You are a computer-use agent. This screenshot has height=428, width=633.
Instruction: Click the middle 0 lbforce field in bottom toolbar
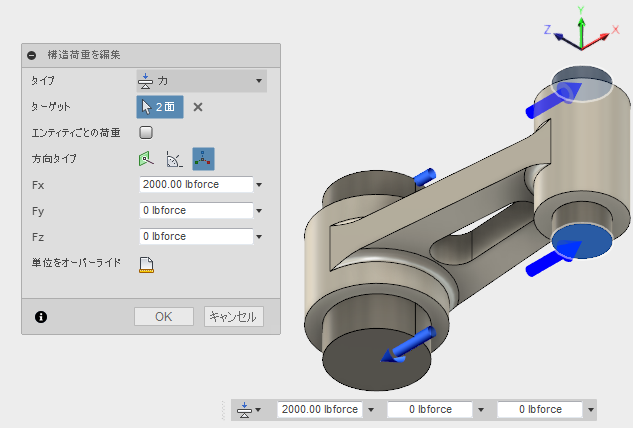pyautogui.click(x=430, y=409)
